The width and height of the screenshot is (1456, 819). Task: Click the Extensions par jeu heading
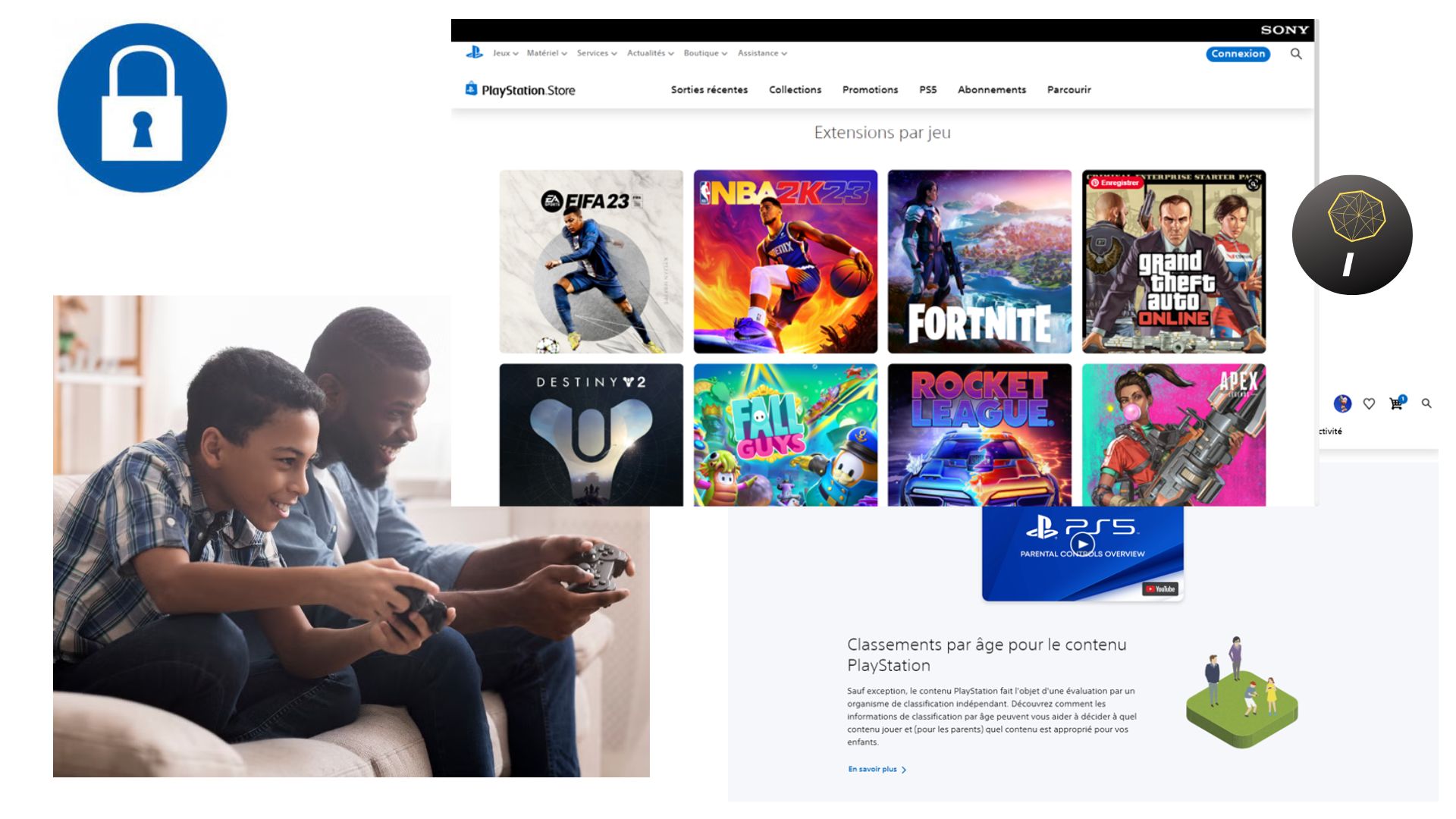(x=882, y=133)
